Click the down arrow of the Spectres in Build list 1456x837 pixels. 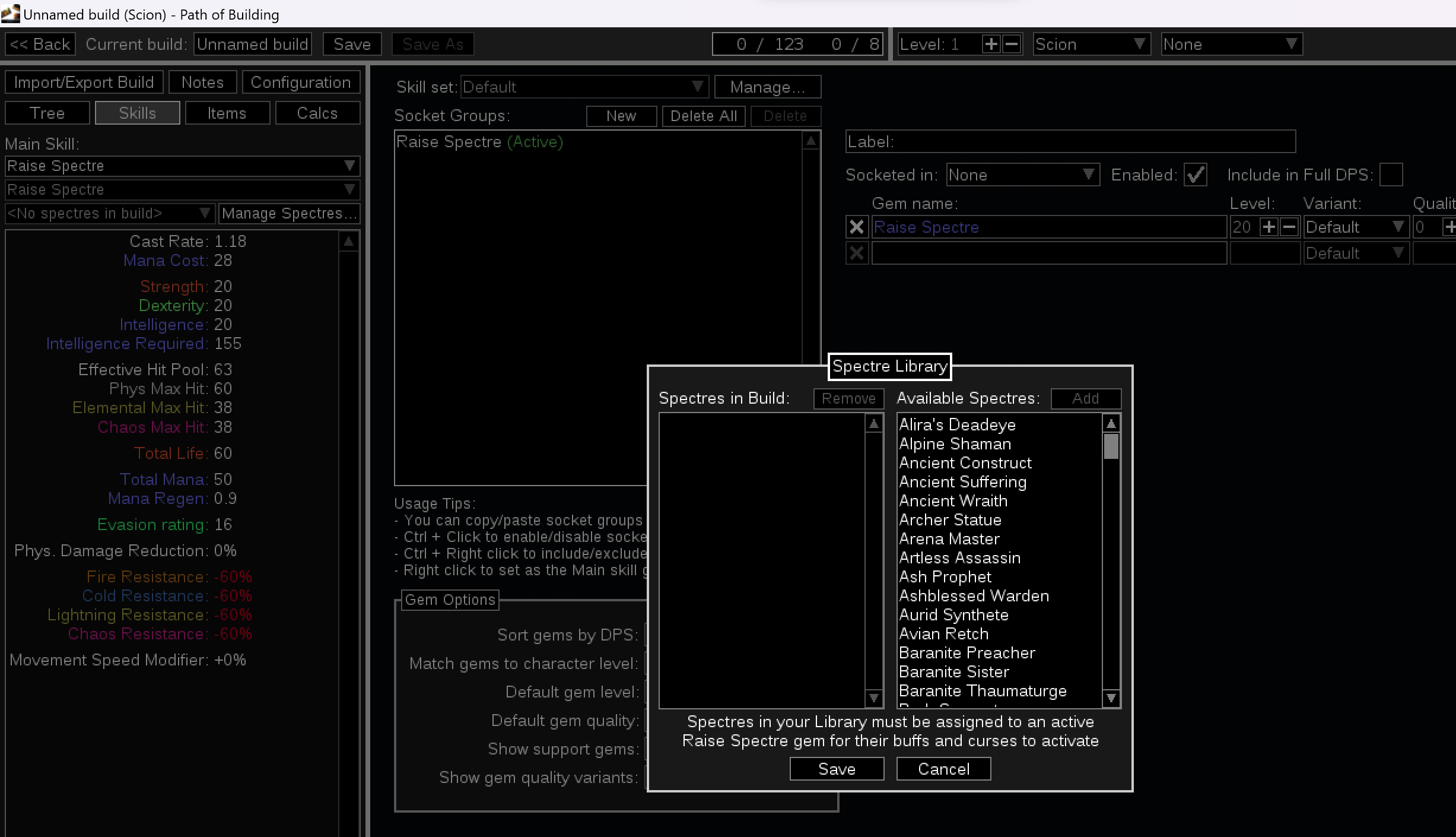pyautogui.click(x=873, y=698)
